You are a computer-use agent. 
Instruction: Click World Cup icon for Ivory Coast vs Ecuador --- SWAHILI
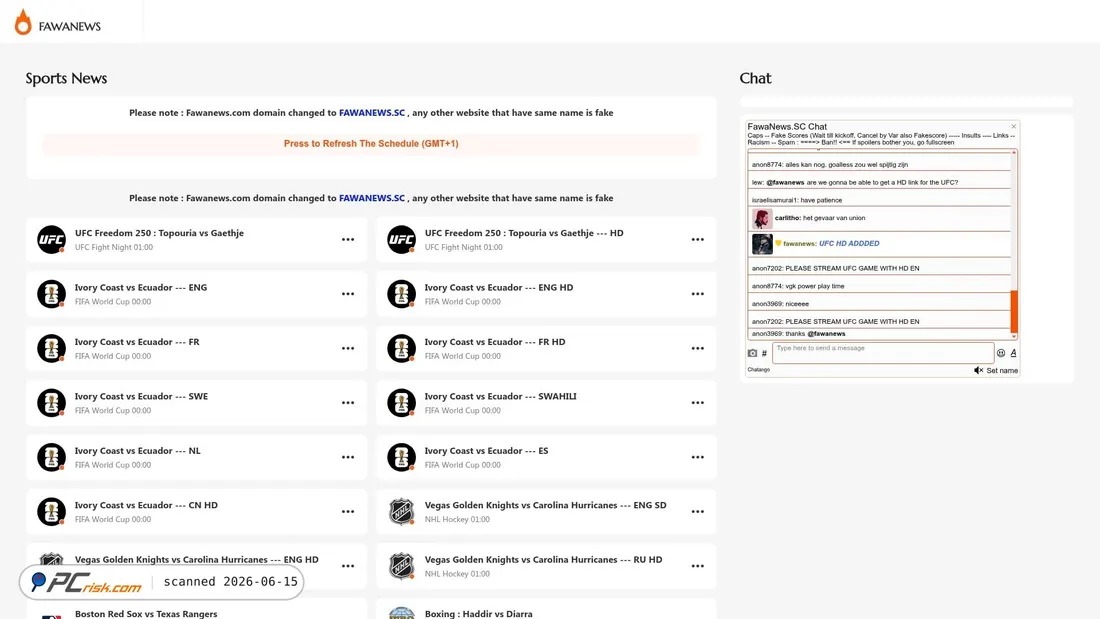[x=401, y=403]
